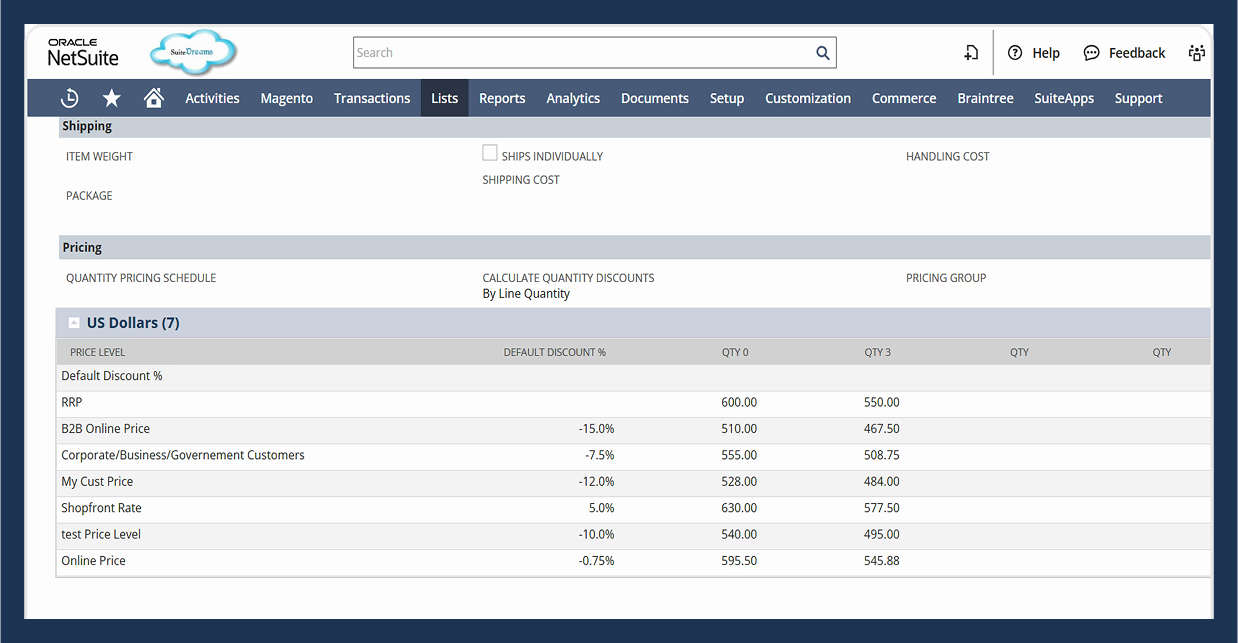Go to the Home dashboard icon
The image size is (1238, 643).
click(x=153, y=98)
